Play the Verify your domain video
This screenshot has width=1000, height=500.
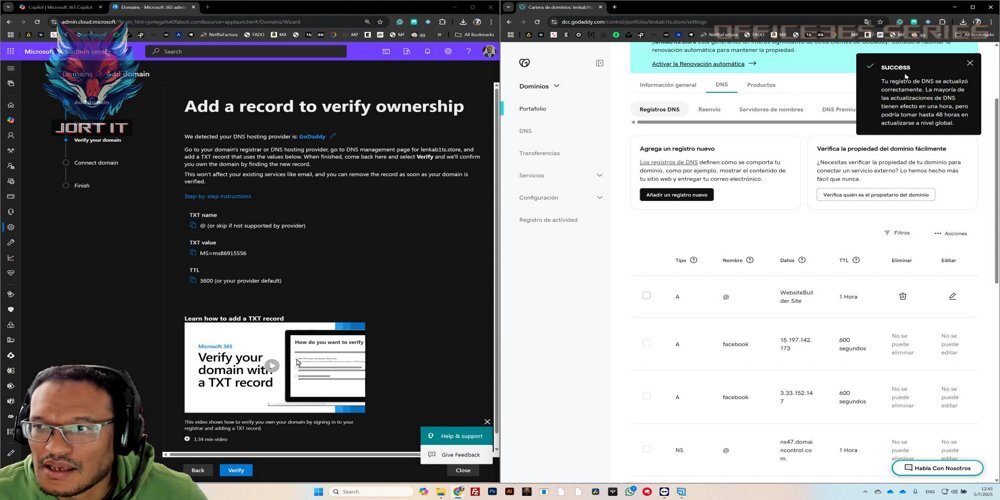tap(272, 366)
